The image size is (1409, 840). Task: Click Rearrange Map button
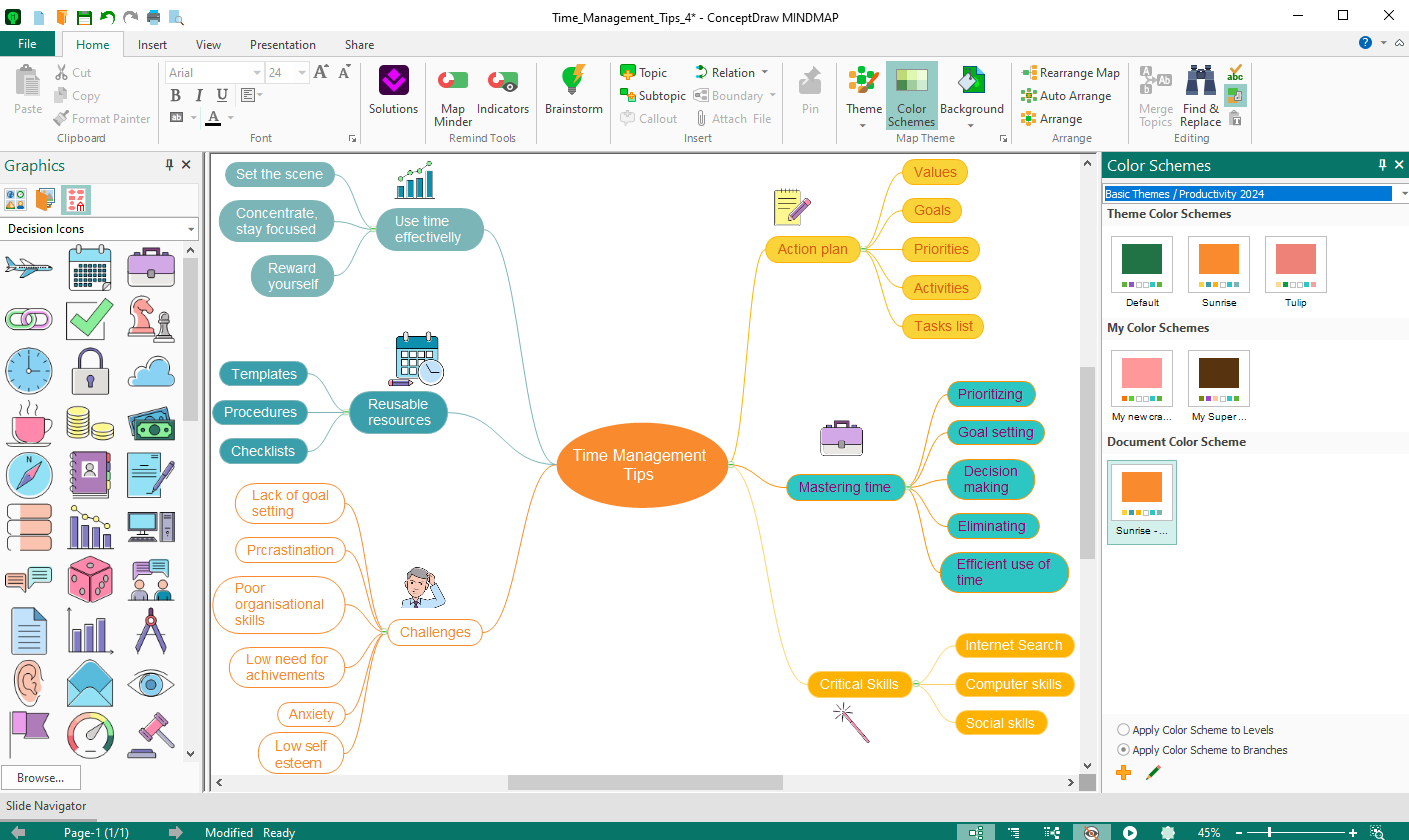click(x=1070, y=73)
